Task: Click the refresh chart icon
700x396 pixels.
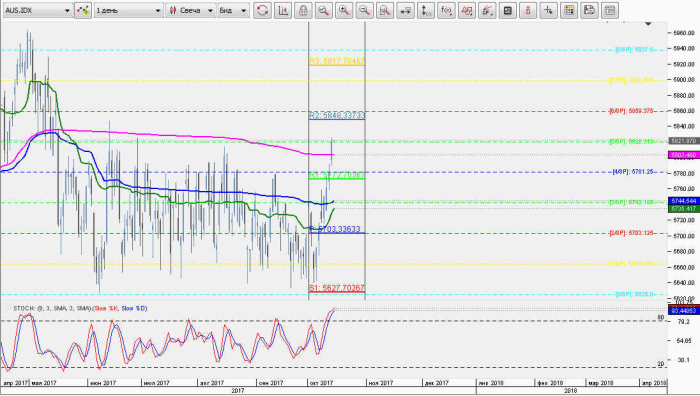Action: 262,10
